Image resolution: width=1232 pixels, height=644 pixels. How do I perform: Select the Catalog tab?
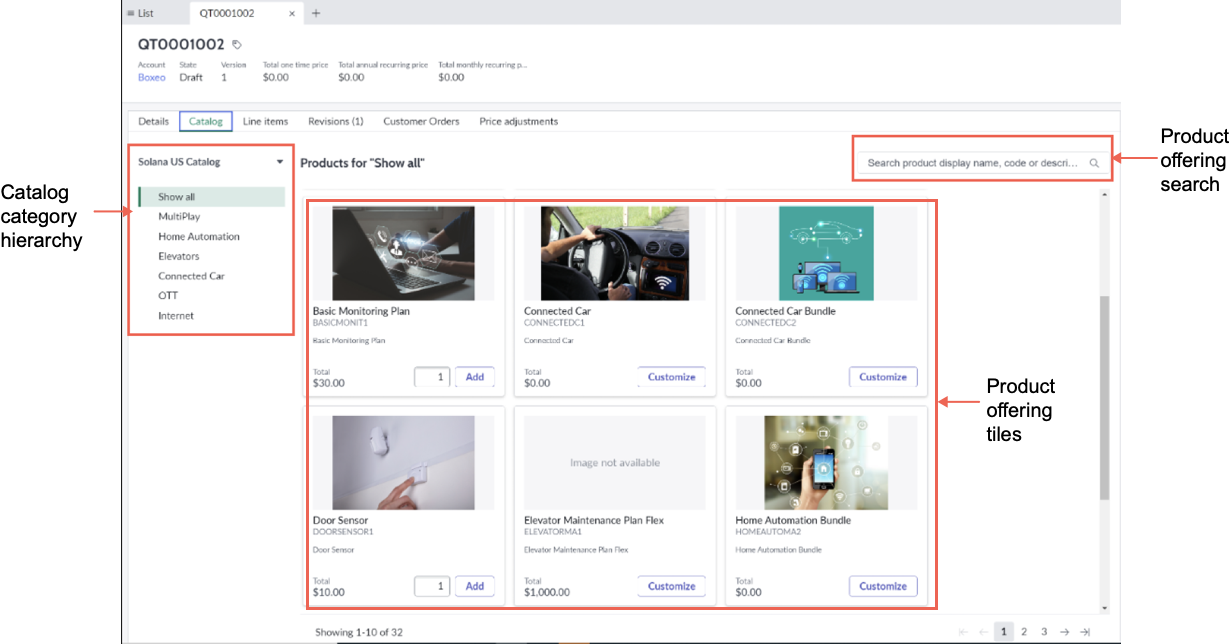[x=206, y=121]
